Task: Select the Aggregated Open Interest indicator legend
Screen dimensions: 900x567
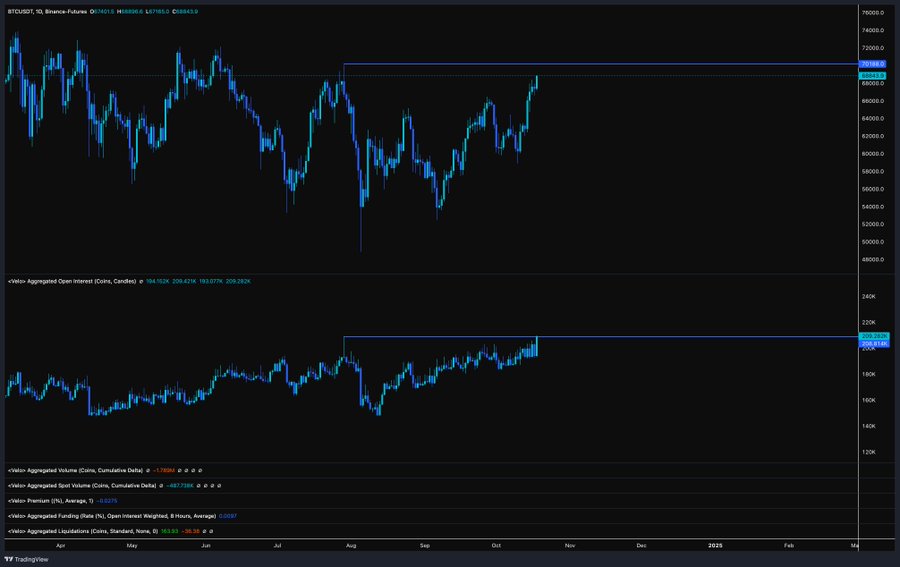Action: (72, 281)
